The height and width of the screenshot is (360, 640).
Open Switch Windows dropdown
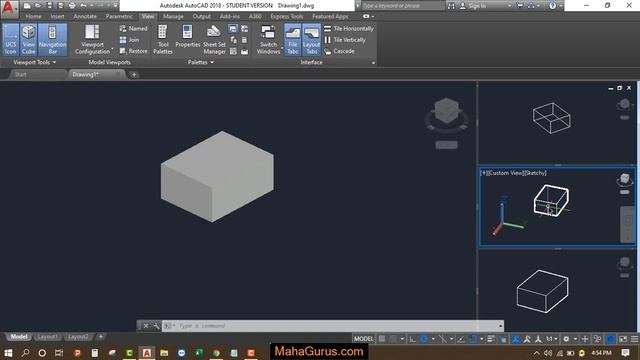pos(268,39)
